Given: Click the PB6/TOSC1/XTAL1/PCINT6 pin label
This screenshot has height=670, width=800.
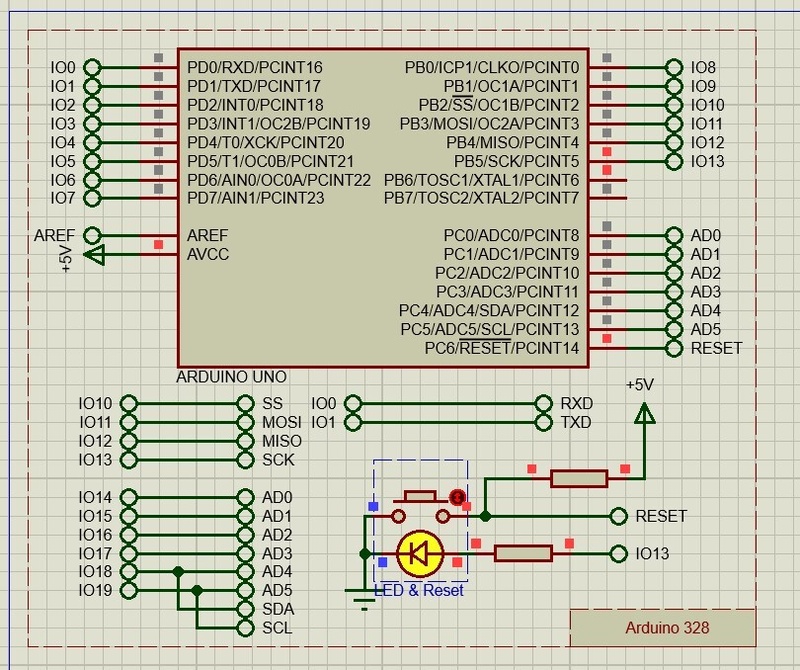Looking at the screenshot, I should pos(482,180).
